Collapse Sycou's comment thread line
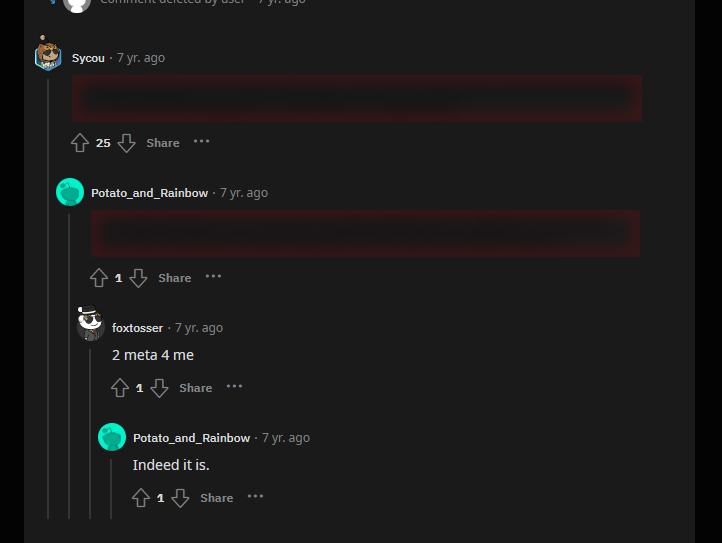722x543 pixels. [x=48, y=298]
